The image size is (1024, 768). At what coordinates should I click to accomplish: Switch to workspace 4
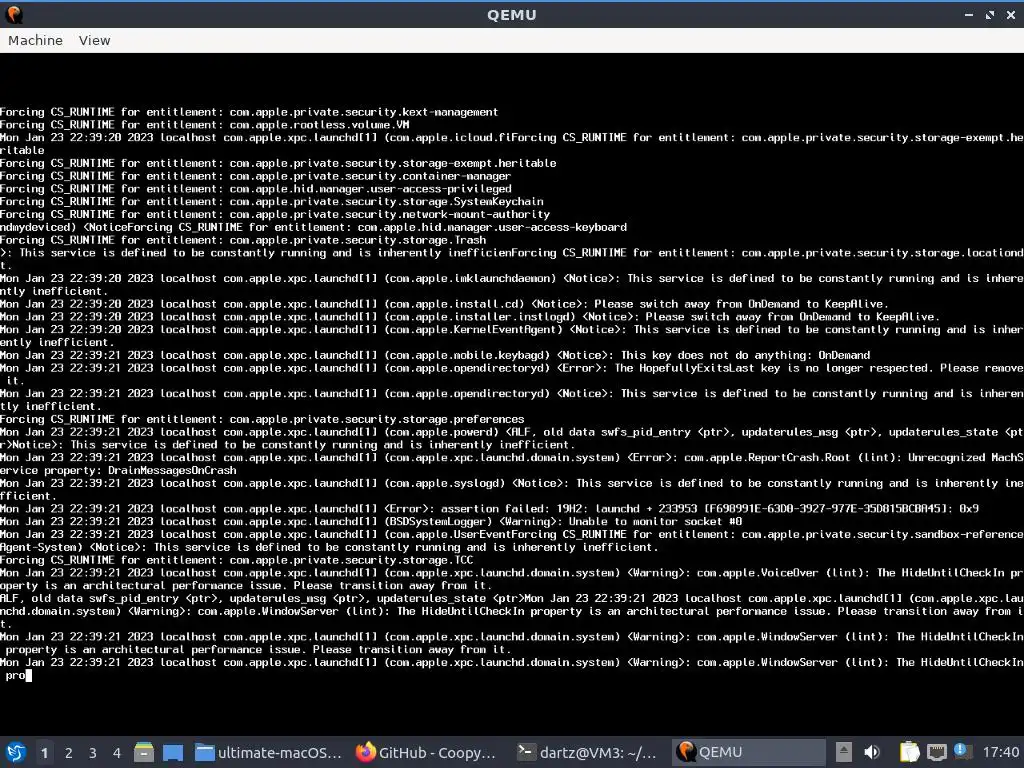point(117,753)
